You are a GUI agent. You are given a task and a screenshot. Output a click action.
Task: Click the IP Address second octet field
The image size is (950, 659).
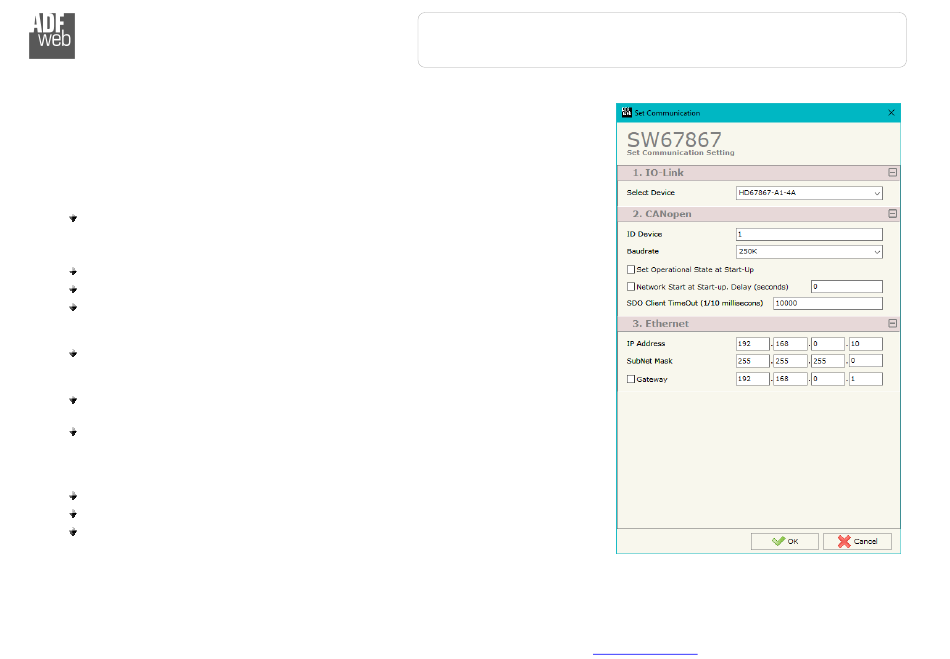790,344
